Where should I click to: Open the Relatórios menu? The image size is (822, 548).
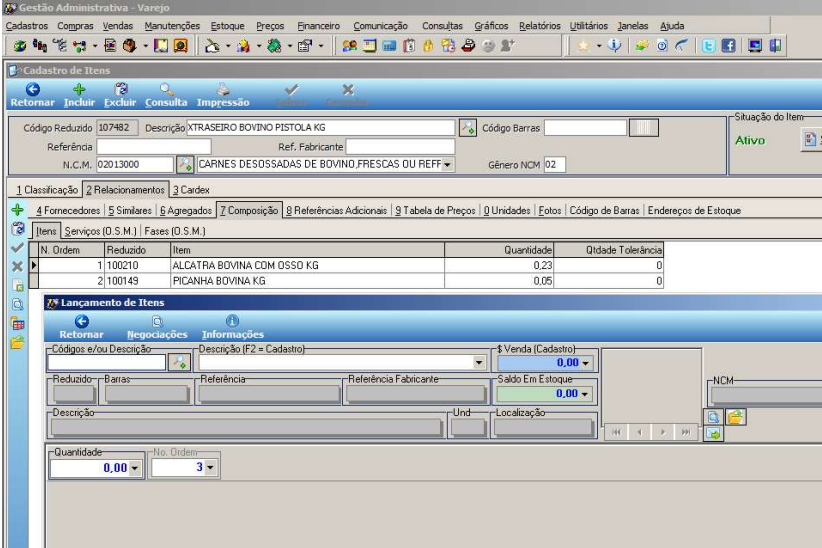pyautogui.click(x=539, y=26)
